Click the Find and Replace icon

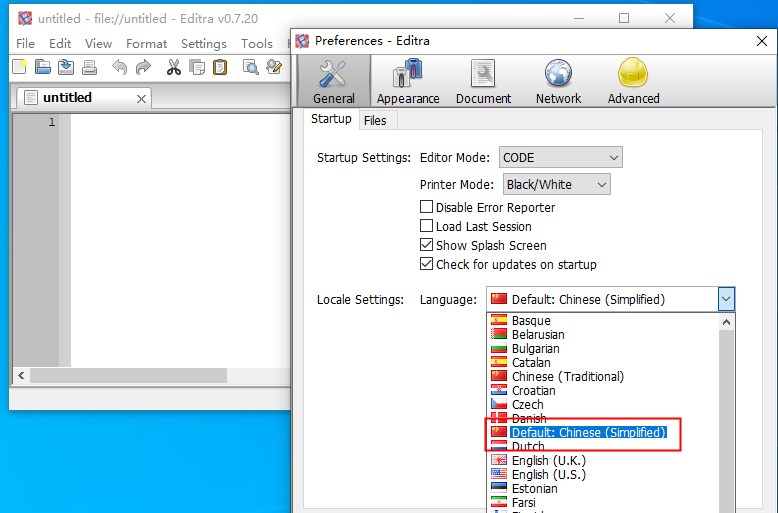[x=274, y=66]
